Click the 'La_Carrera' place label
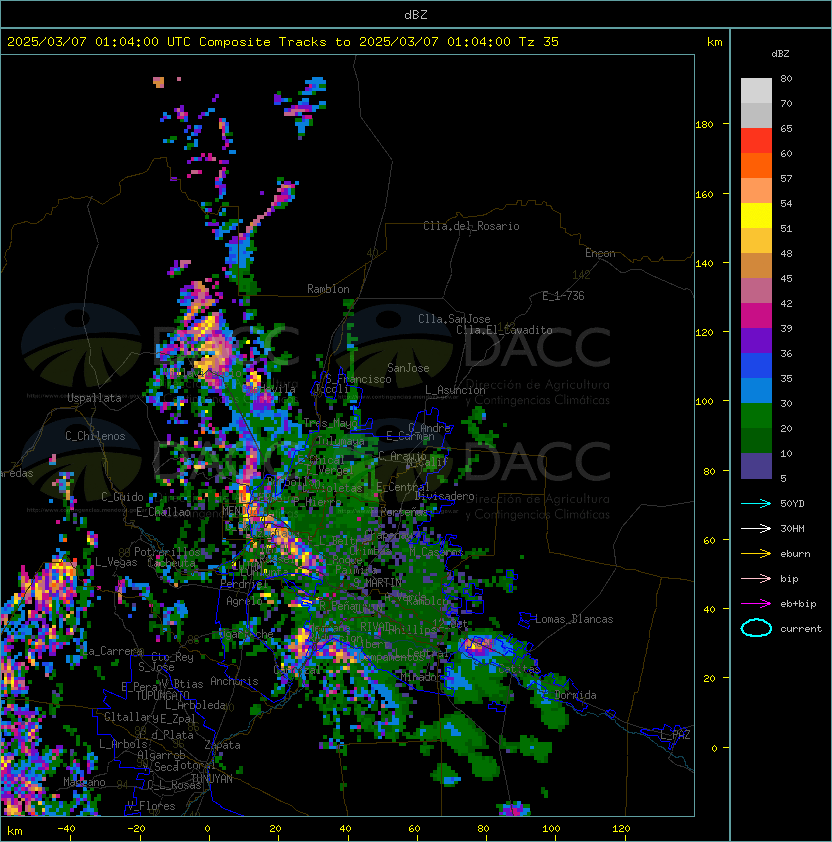Screen dimensions: 832x842 coord(112,651)
